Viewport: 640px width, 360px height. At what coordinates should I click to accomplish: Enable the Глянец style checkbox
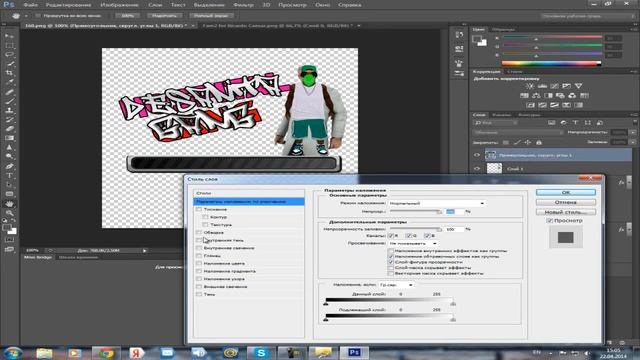point(199,256)
